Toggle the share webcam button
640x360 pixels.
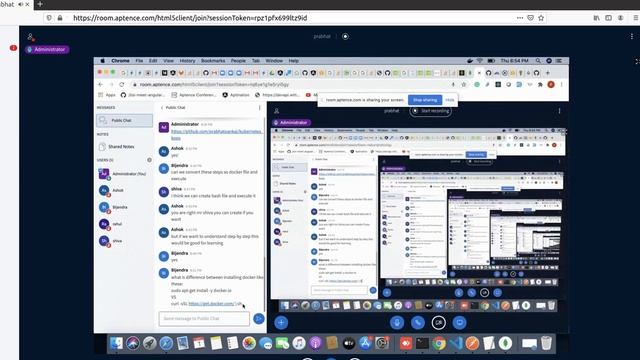pyautogui.click(x=439, y=323)
